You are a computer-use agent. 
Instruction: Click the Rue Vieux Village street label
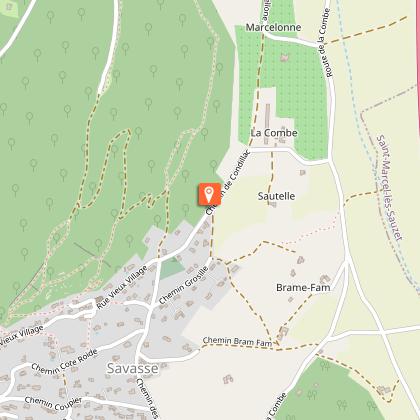pyautogui.click(x=122, y=287)
